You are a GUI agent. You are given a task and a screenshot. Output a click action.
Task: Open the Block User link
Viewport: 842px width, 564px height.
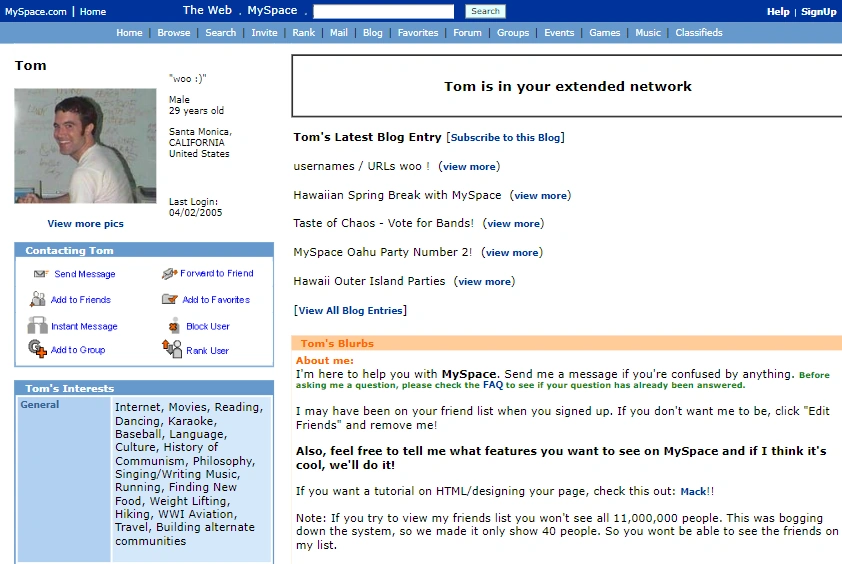(x=208, y=326)
